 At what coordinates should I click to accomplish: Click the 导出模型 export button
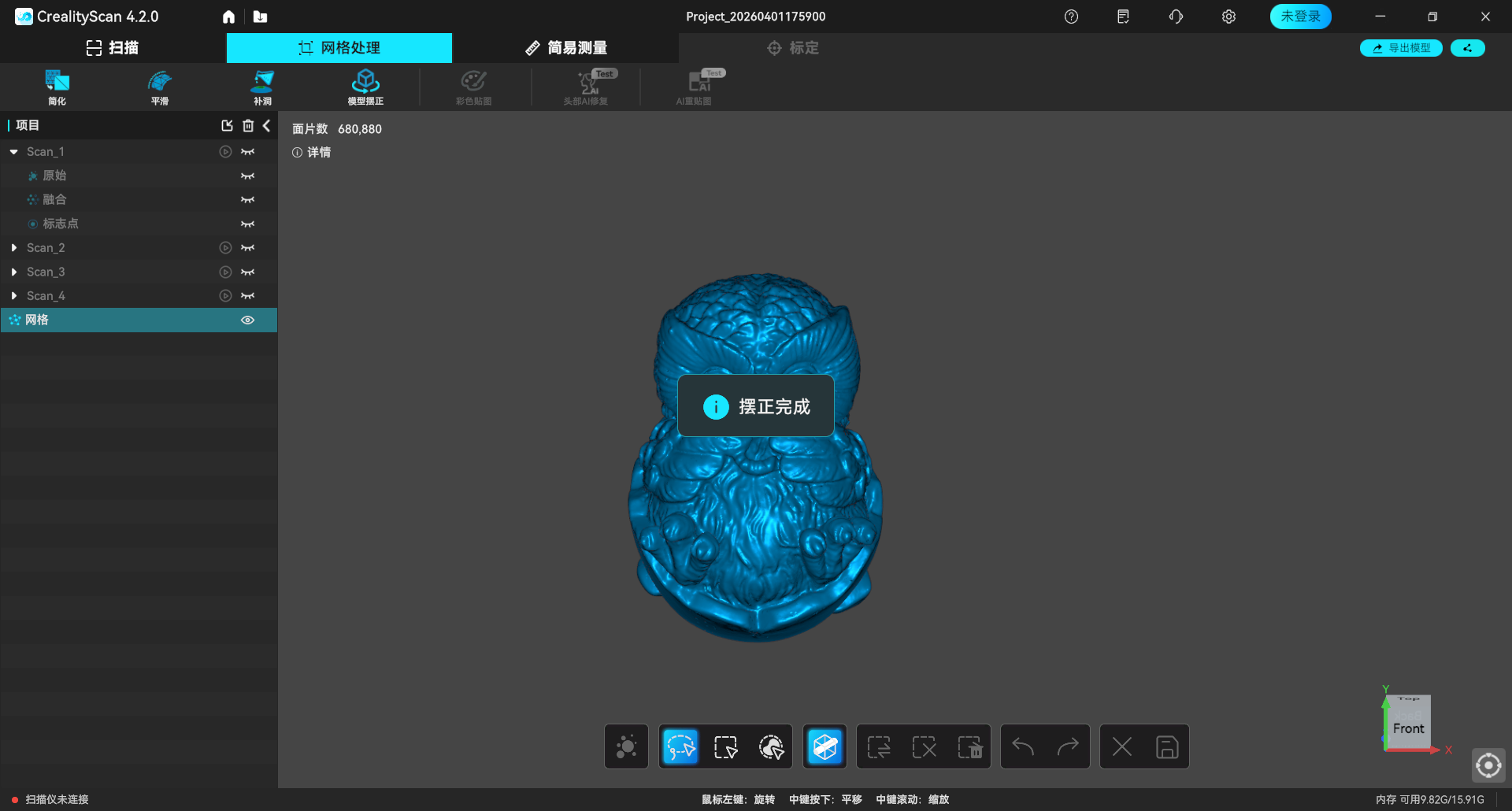(1401, 48)
